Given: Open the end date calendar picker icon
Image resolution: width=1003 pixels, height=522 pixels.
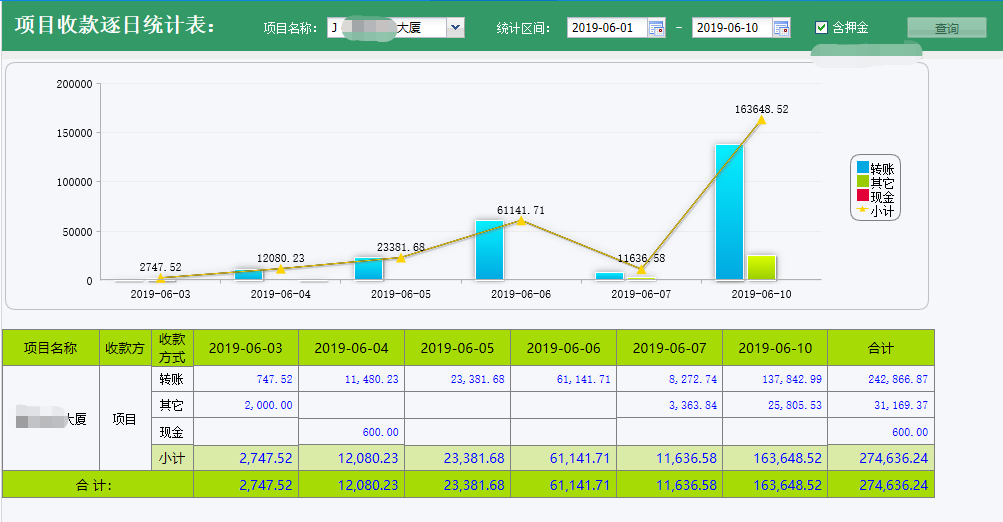Looking at the screenshot, I should [781, 28].
